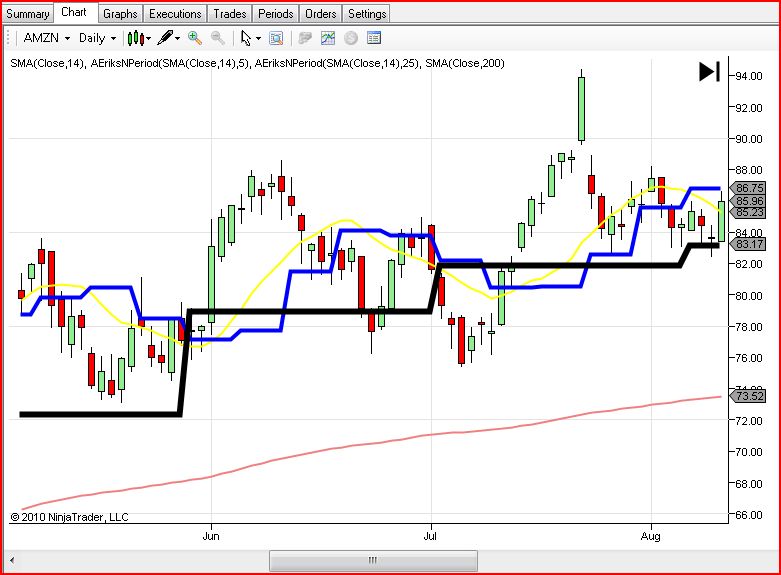Switch to the Periods tab
The width and height of the screenshot is (781, 575).
click(x=275, y=14)
